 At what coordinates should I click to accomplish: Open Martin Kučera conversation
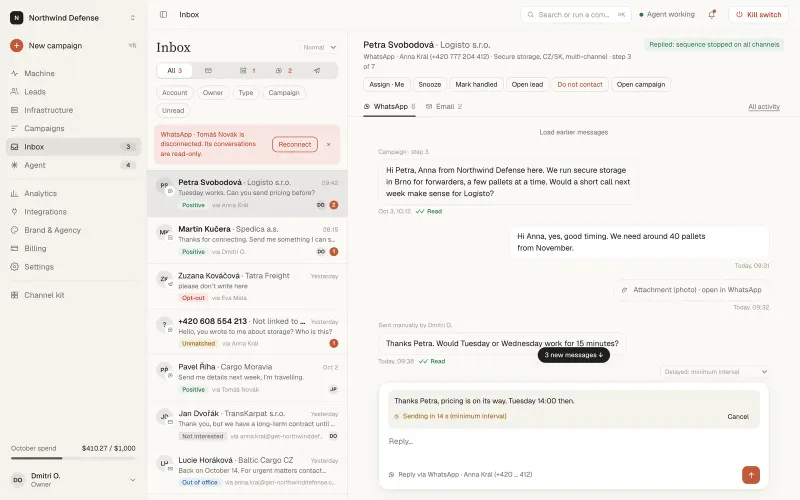247,240
